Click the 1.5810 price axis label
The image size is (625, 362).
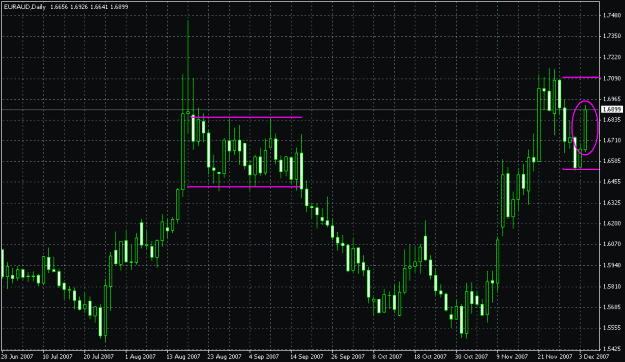click(x=612, y=286)
